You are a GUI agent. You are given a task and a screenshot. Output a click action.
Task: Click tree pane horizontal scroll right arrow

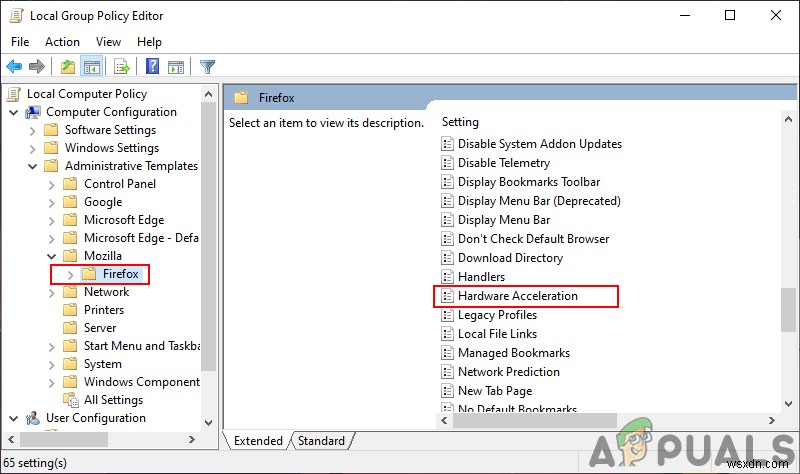tap(192, 439)
